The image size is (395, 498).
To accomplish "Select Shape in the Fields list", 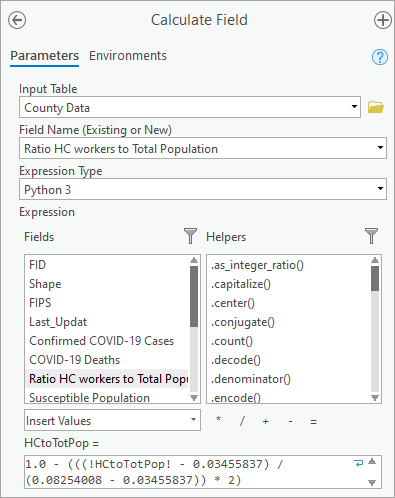I will pos(107,284).
